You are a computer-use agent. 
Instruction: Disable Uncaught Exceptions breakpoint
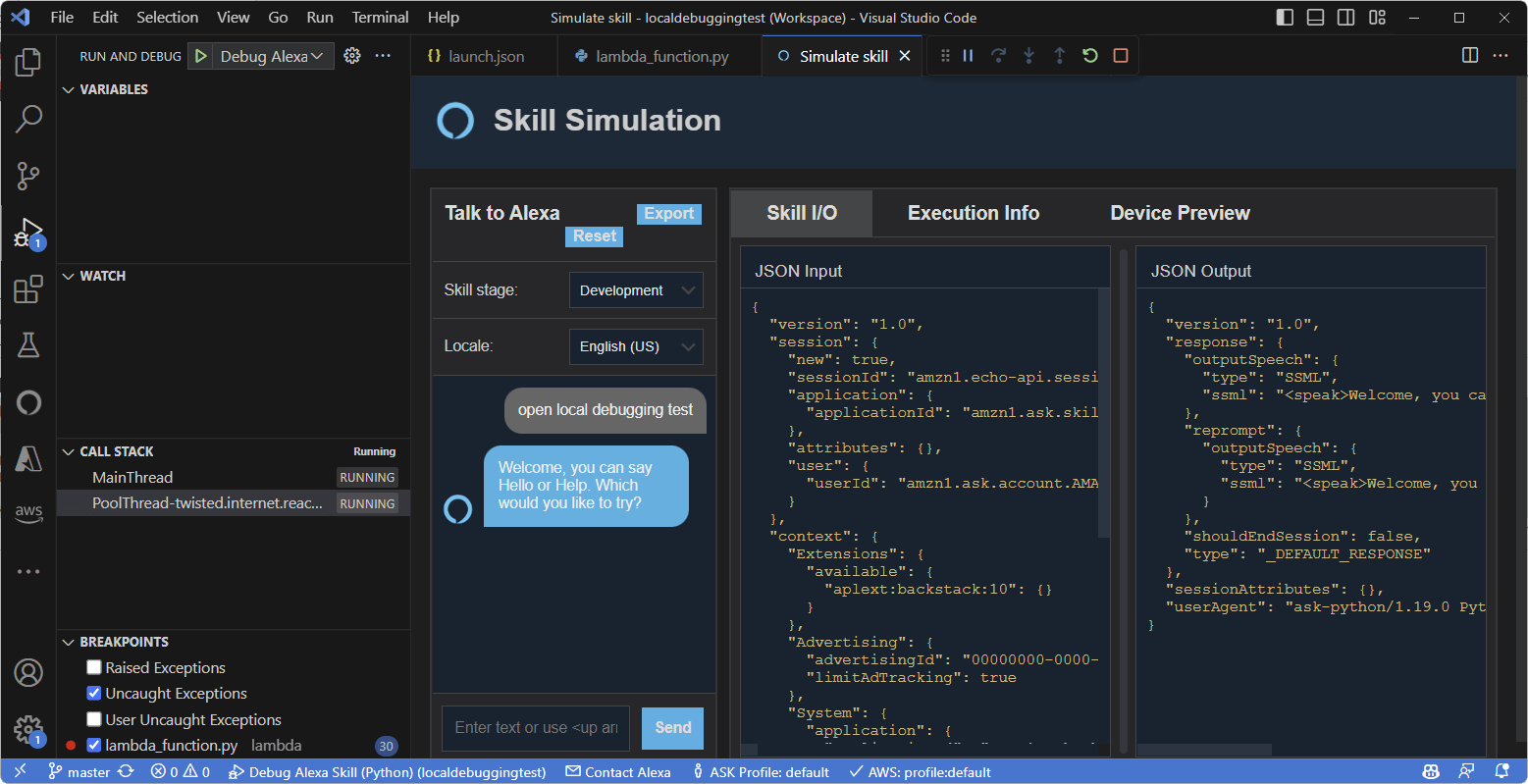tap(93, 694)
